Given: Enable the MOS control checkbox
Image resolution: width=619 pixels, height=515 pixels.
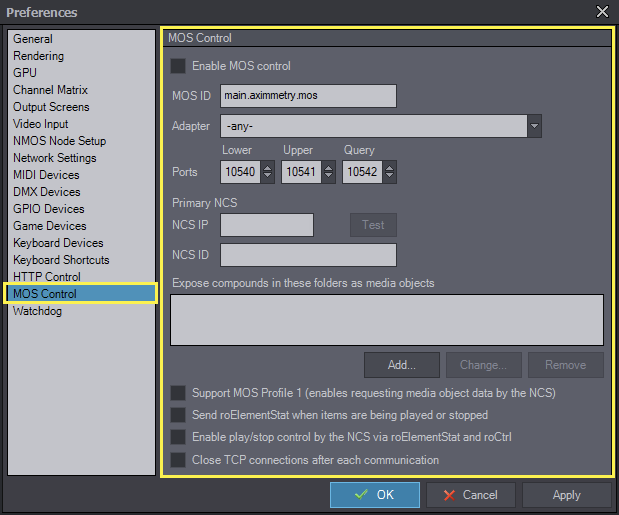Looking at the screenshot, I should pyautogui.click(x=178, y=66).
